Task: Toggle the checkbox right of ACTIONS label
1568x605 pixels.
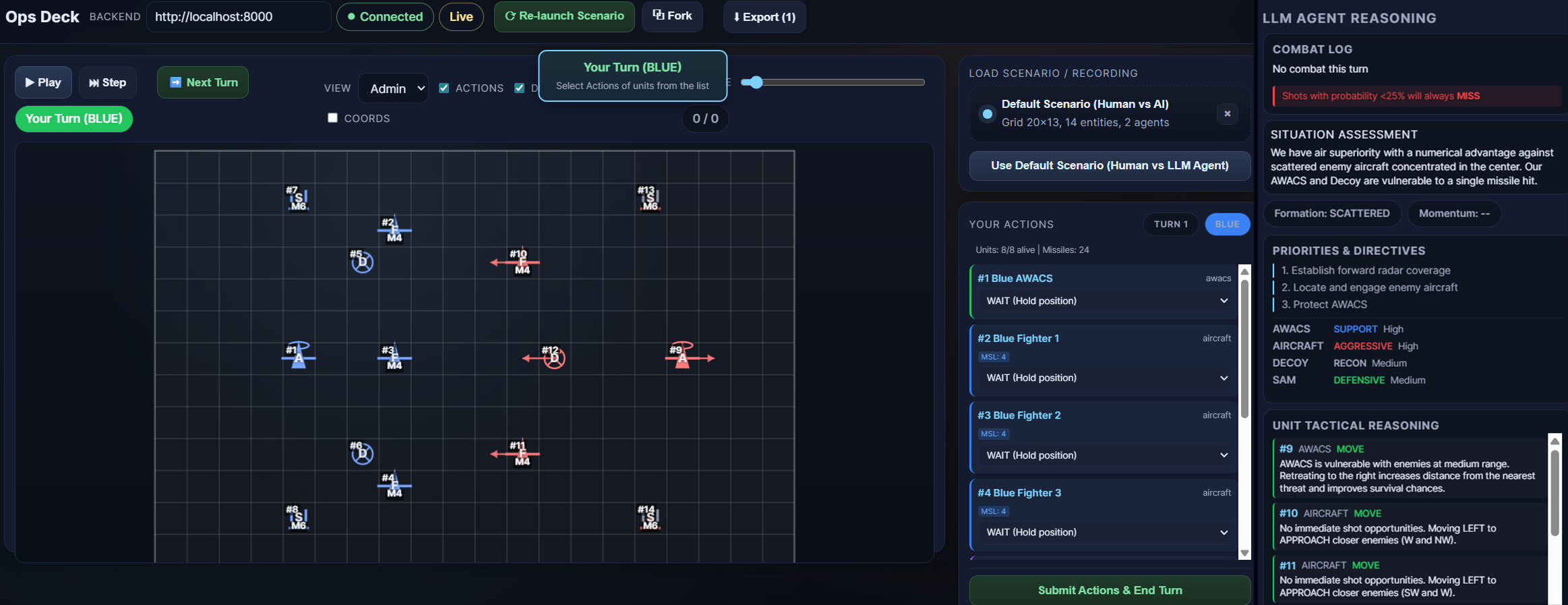Action: coord(519,88)
